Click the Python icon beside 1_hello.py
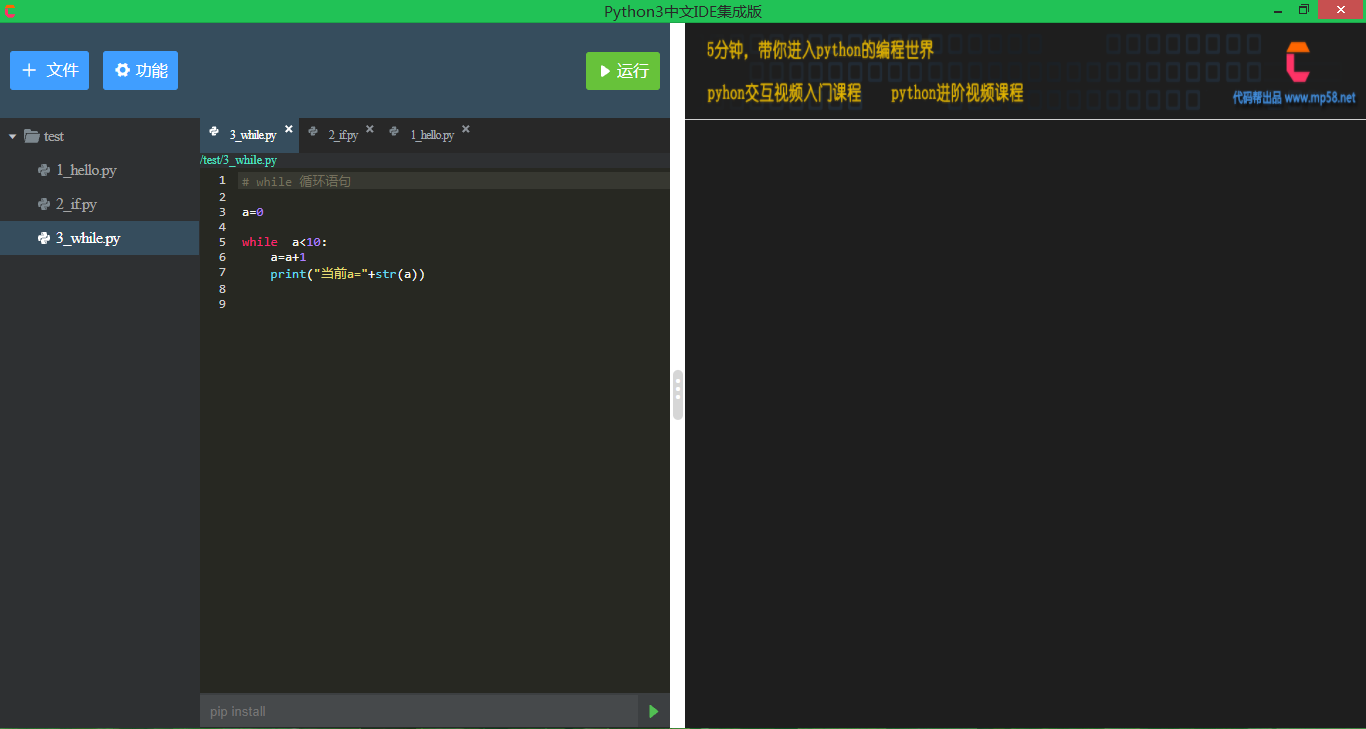The width and height of the screenshot is (1366, 729). pos(44,170)
